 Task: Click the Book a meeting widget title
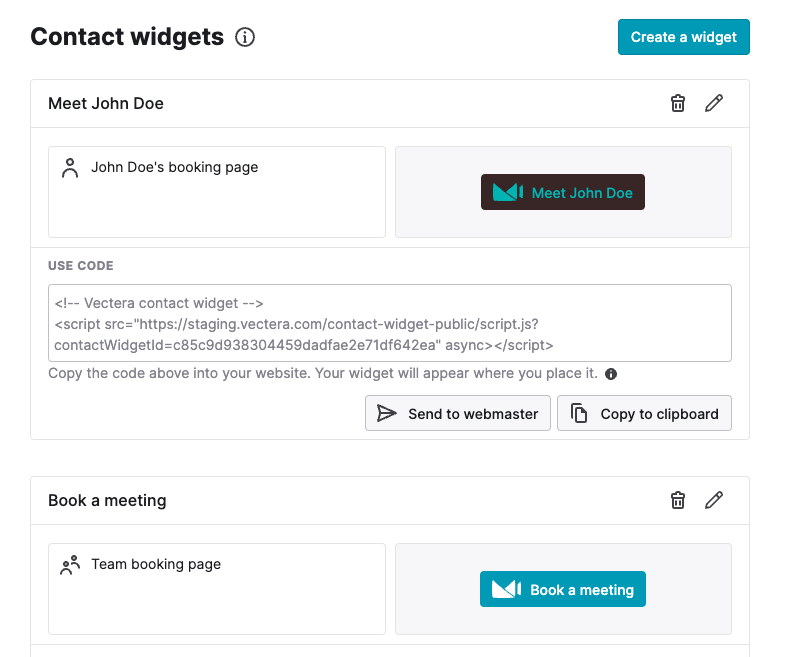[x=107, y=501]
